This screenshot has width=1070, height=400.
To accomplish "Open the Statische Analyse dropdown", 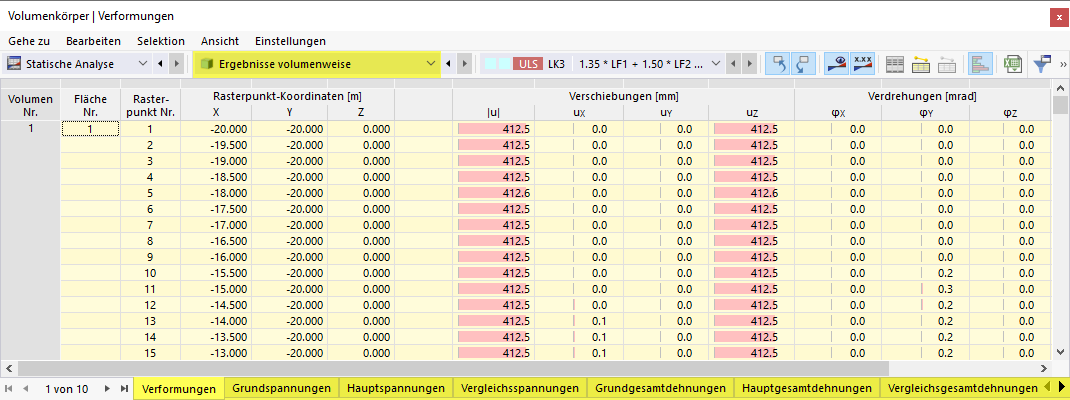I will 143,64.
